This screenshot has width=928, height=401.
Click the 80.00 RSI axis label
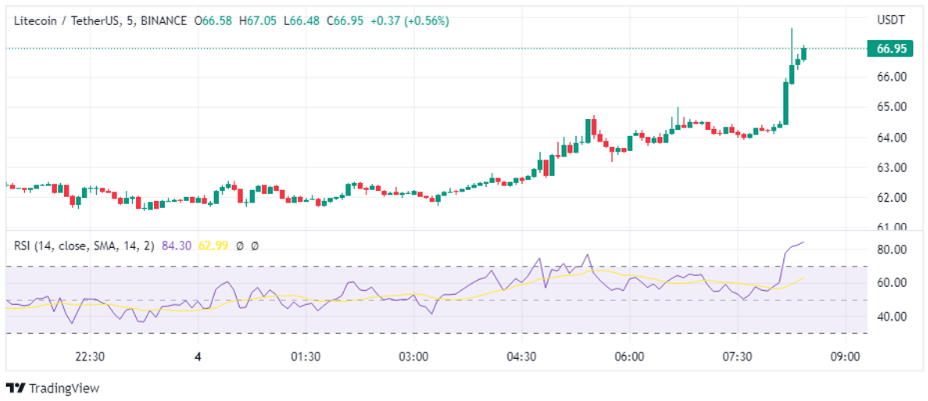tap(891, 250)
